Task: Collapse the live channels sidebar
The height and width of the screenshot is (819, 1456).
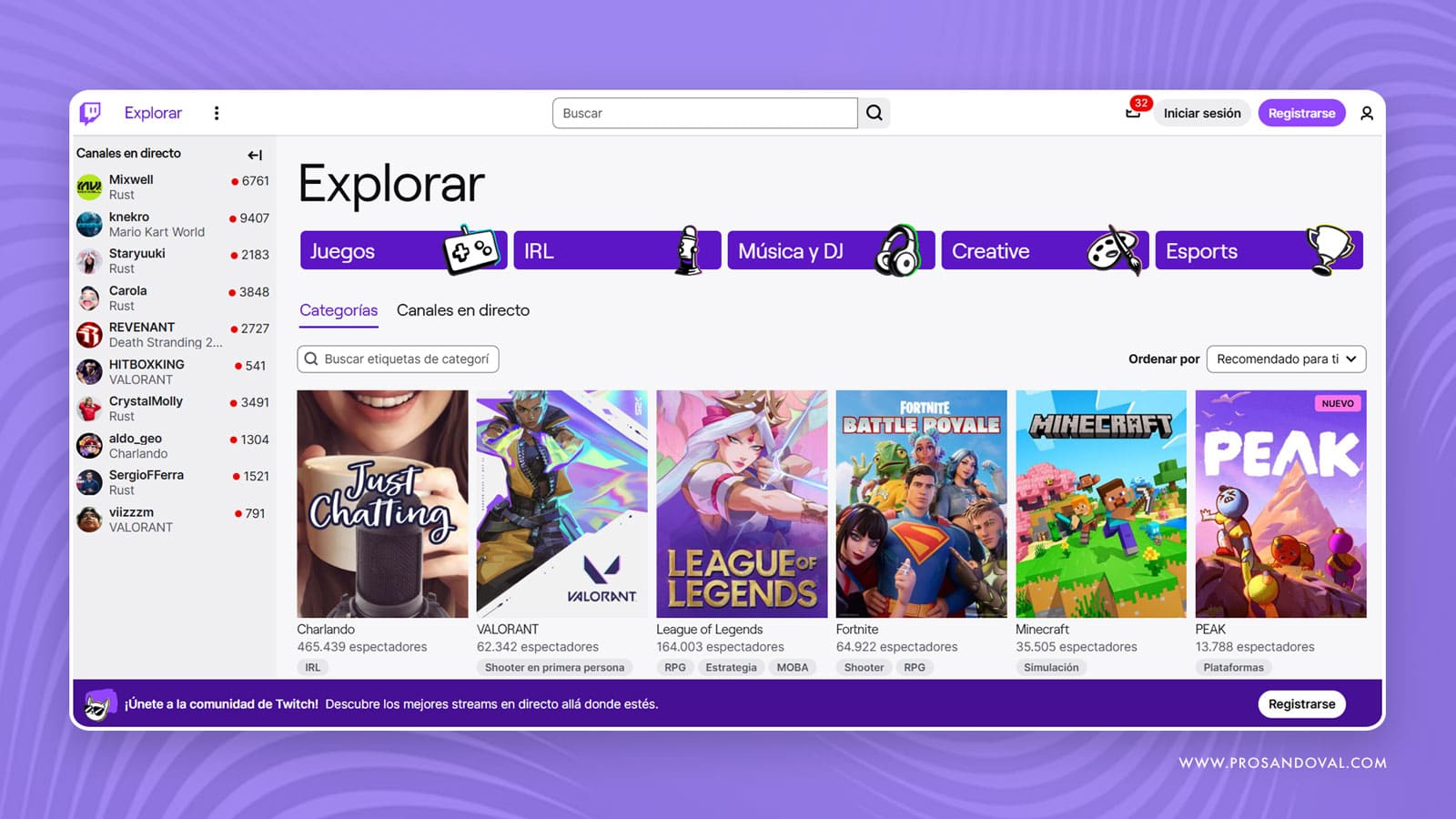Action: [x=255, y=155]
